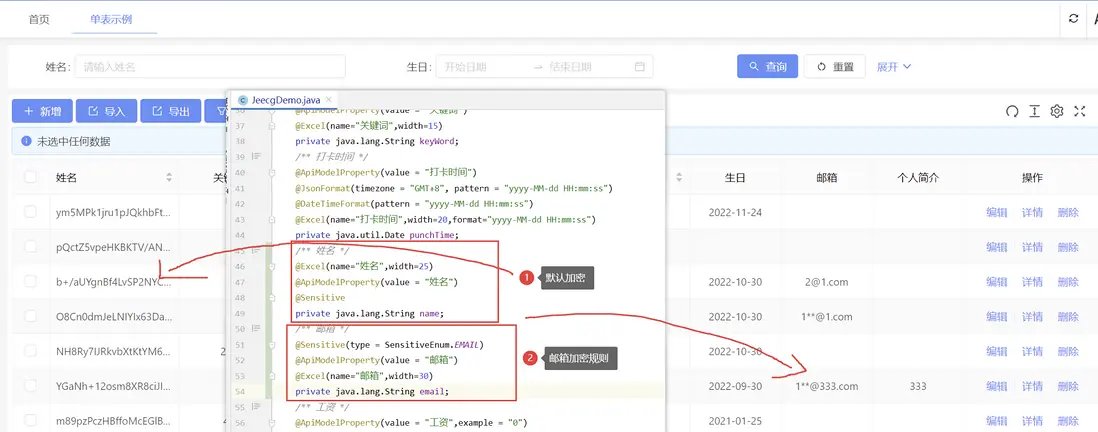1098x432 pixels.
Task: Click the import icon on the 导入 button
Action: (x=92, y=111)
